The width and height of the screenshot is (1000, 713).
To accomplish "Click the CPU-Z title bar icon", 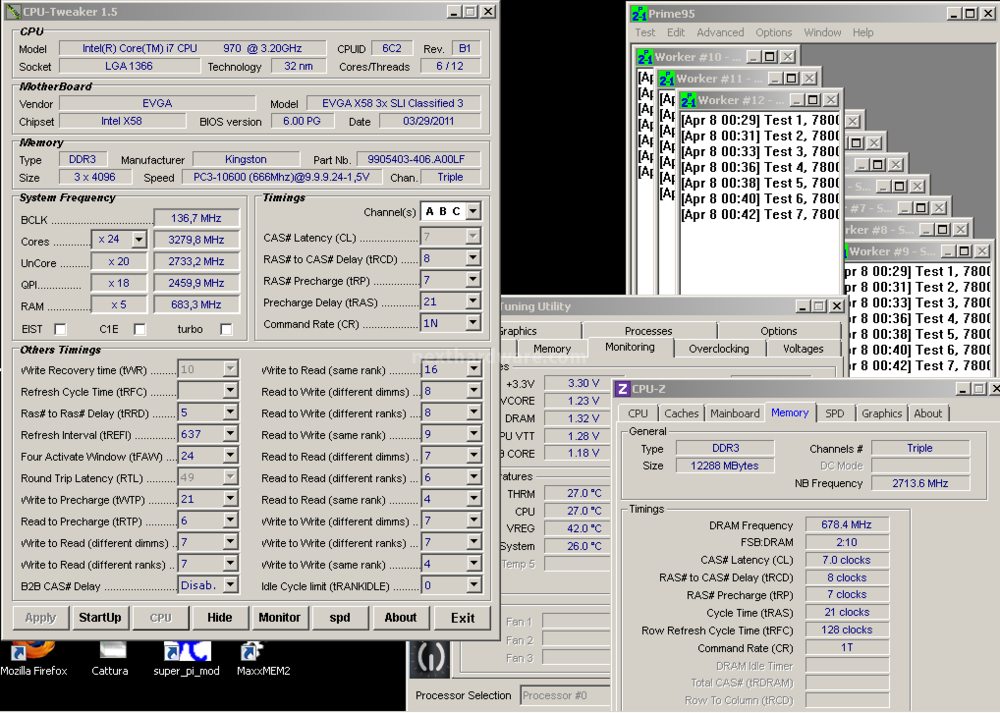I will (622, 388).
